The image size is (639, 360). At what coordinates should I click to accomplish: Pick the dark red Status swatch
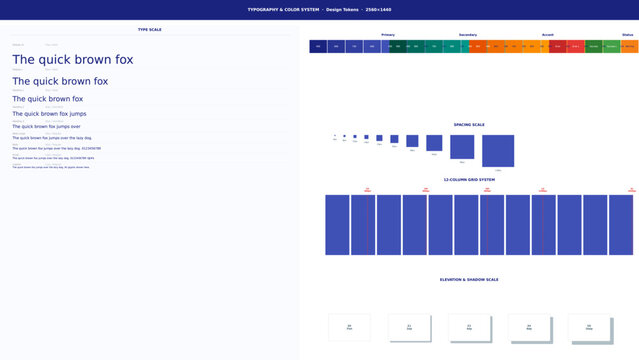(558, 46)
